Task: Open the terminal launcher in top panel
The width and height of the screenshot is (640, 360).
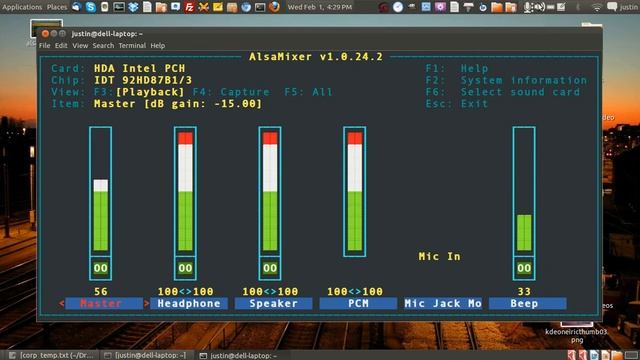Action: 260,7
